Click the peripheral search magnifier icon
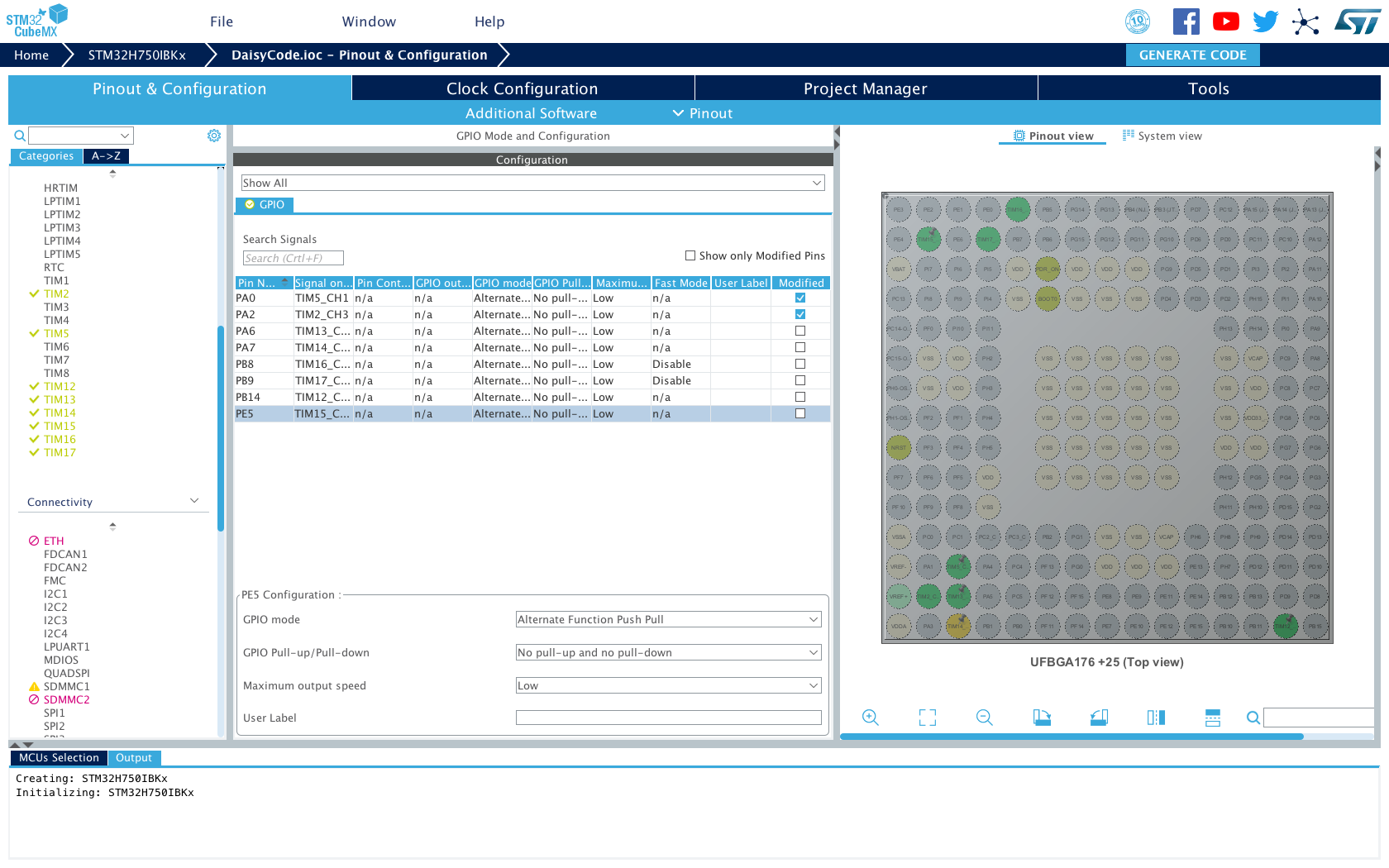Image resolution: width=1389 pixels, height=868 pixels. coord(20,136)
